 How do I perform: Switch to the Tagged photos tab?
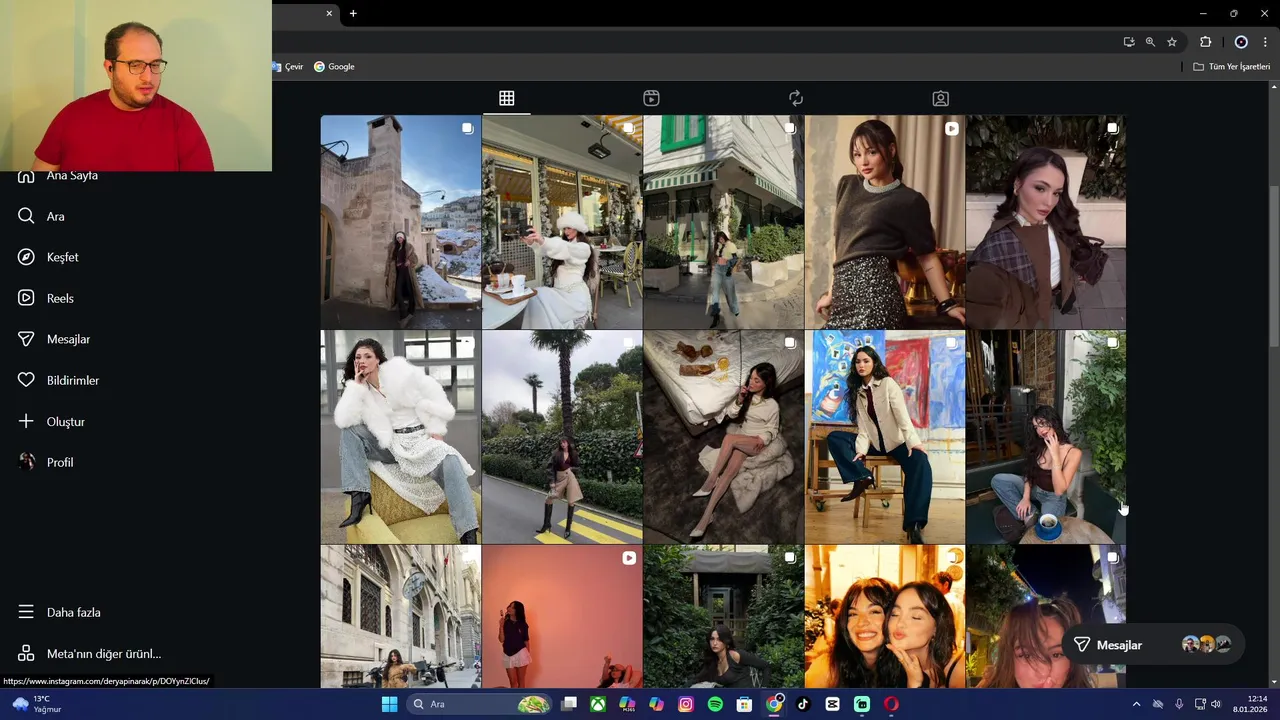click(x=940, y=98)
